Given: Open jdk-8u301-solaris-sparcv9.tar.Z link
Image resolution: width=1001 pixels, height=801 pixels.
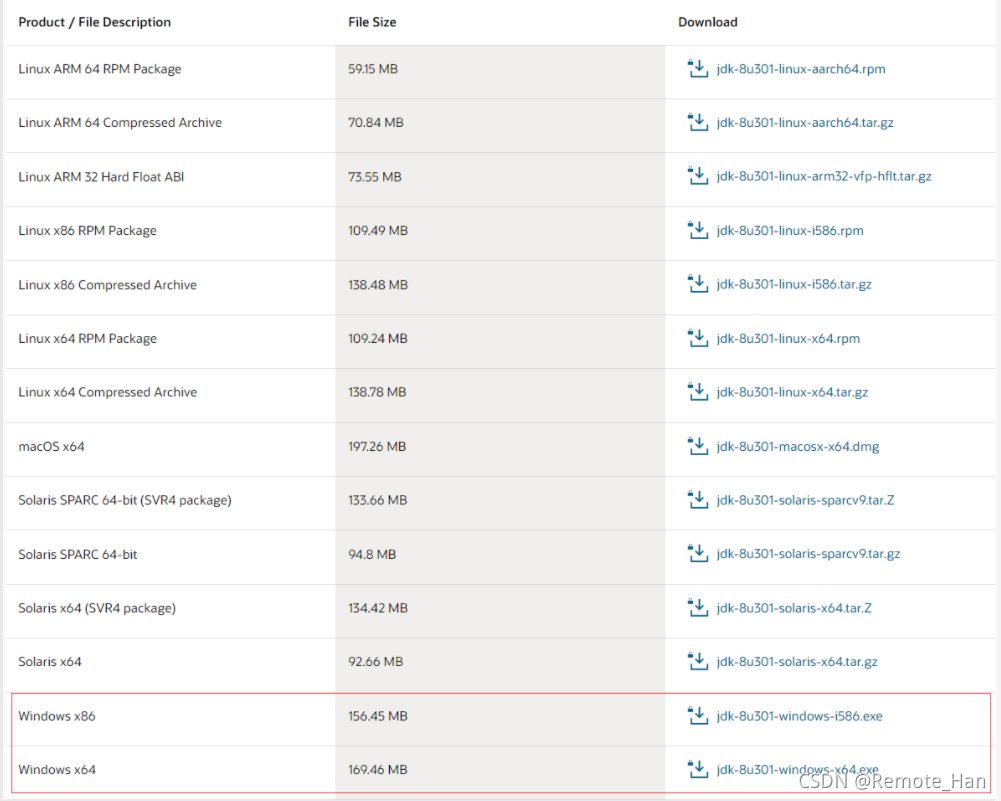Looking at the screenshot, I should [805, 500].
